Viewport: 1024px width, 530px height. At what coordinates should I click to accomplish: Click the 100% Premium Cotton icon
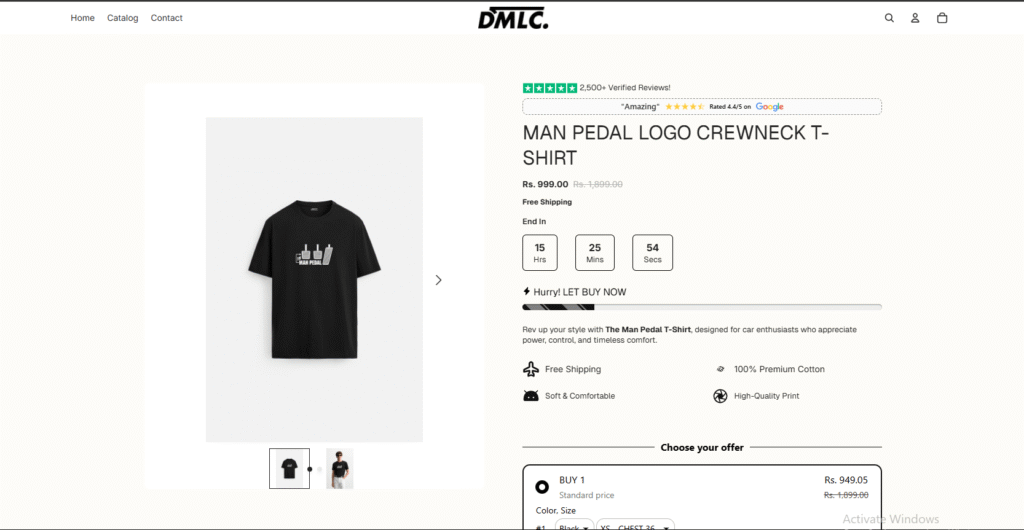coord(720,369)
